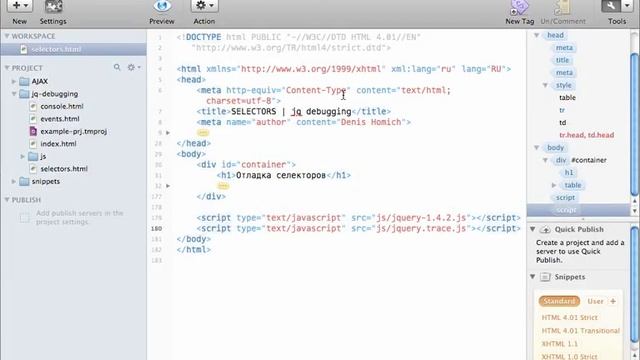Unfold the collapsed code at line 9

click(x=168, y=133)
